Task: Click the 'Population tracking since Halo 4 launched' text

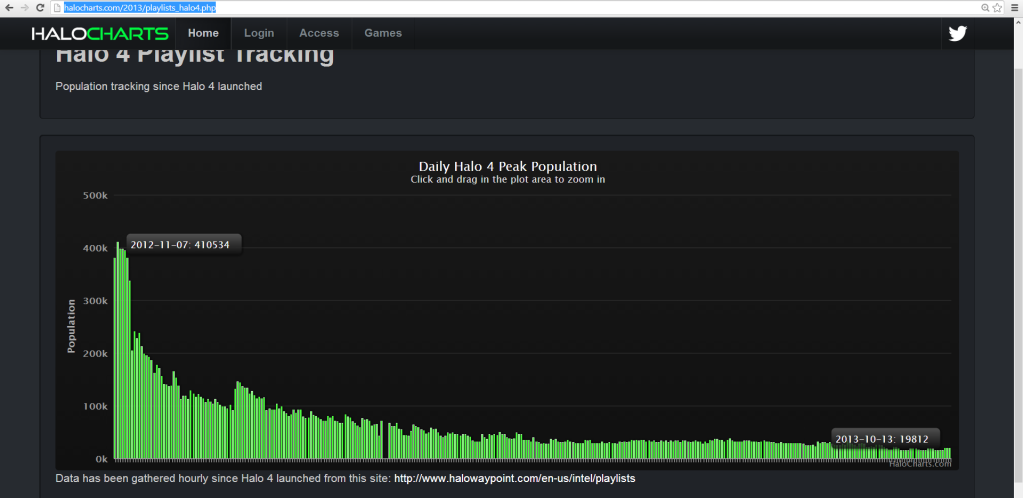Action: [x=159, y=86]
